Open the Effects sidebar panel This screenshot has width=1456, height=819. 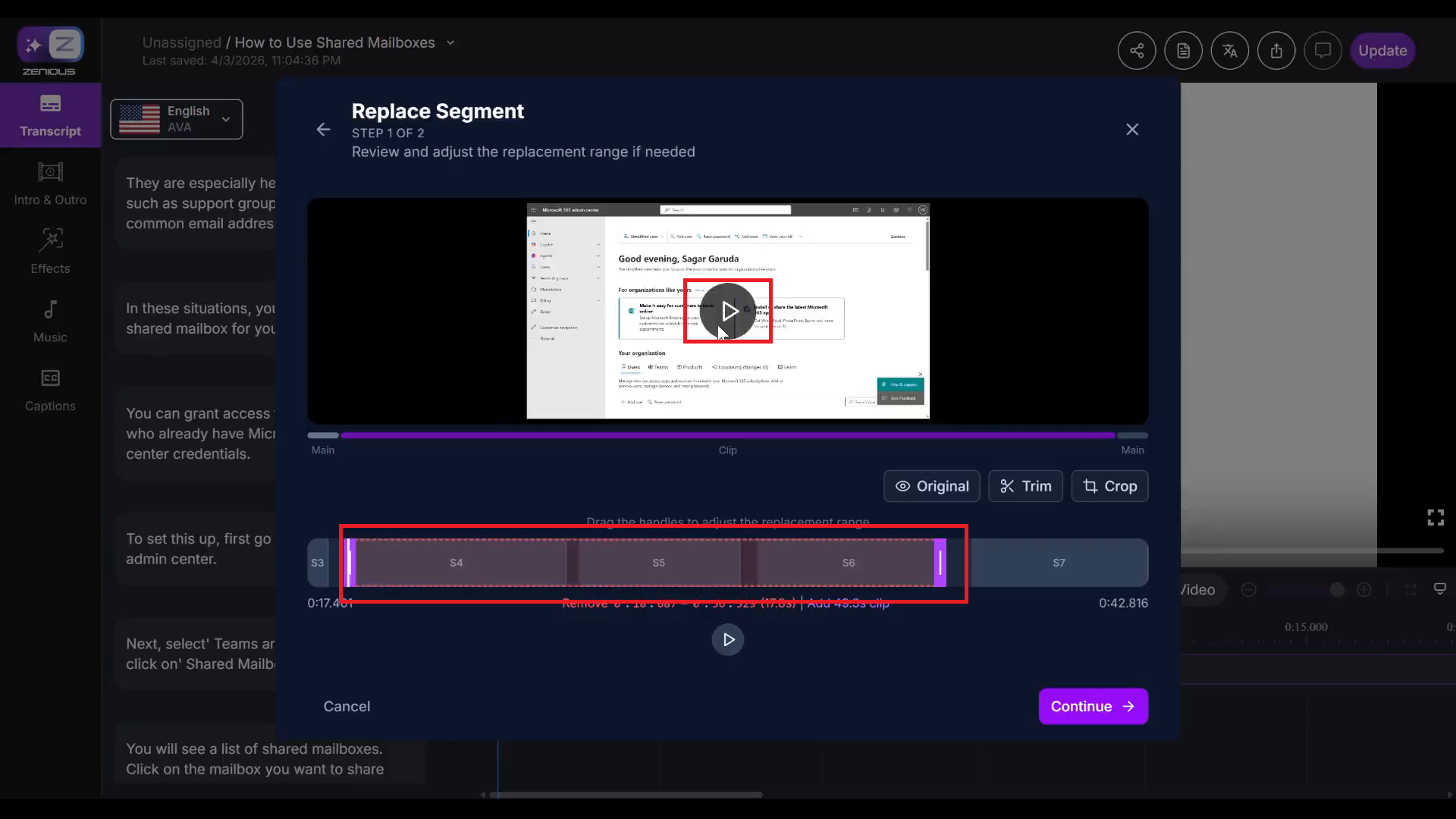(50, 252)
